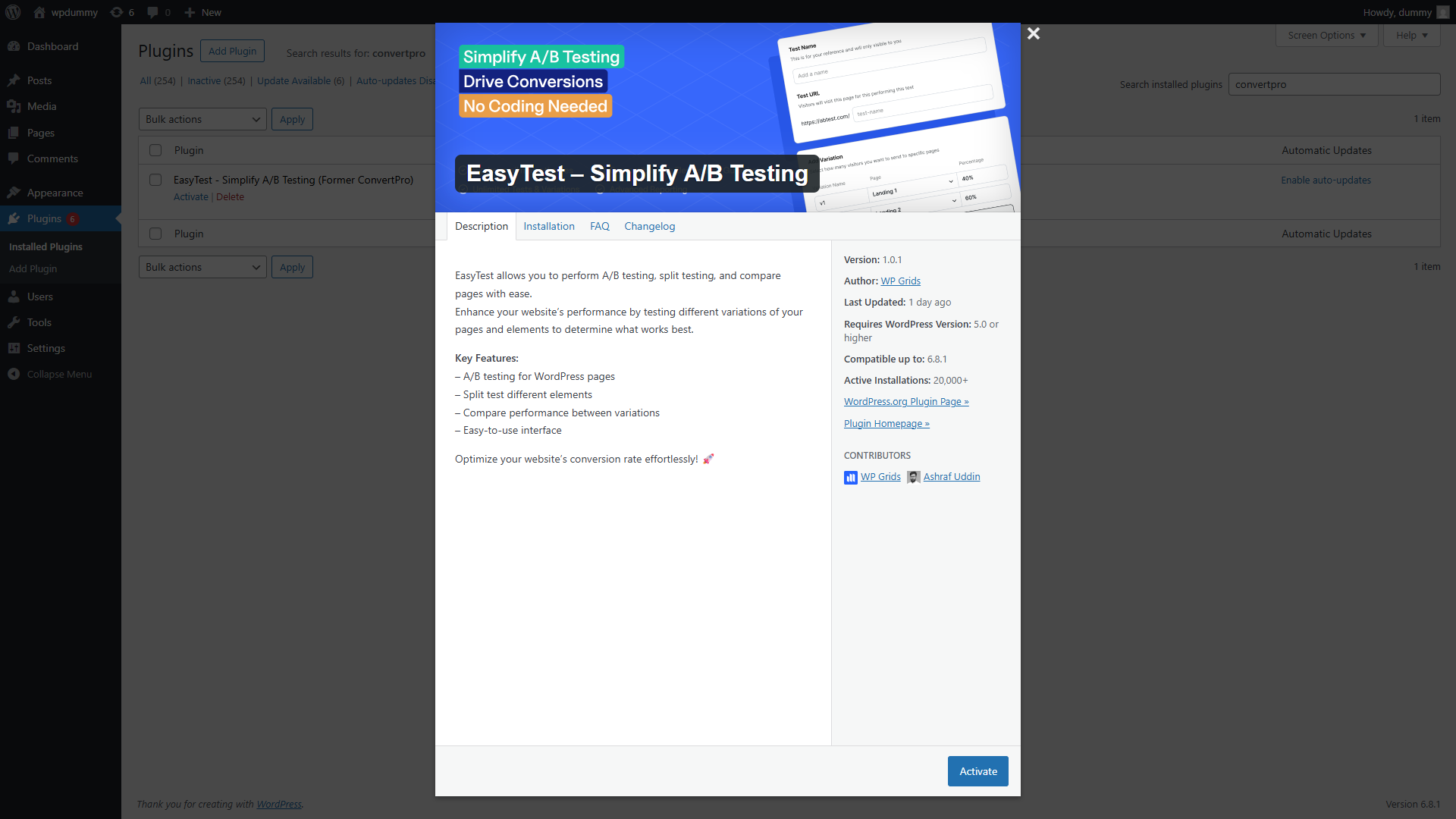1456x819 pixels.
Task: Filter plugins by All (254)
Action: 157,80
